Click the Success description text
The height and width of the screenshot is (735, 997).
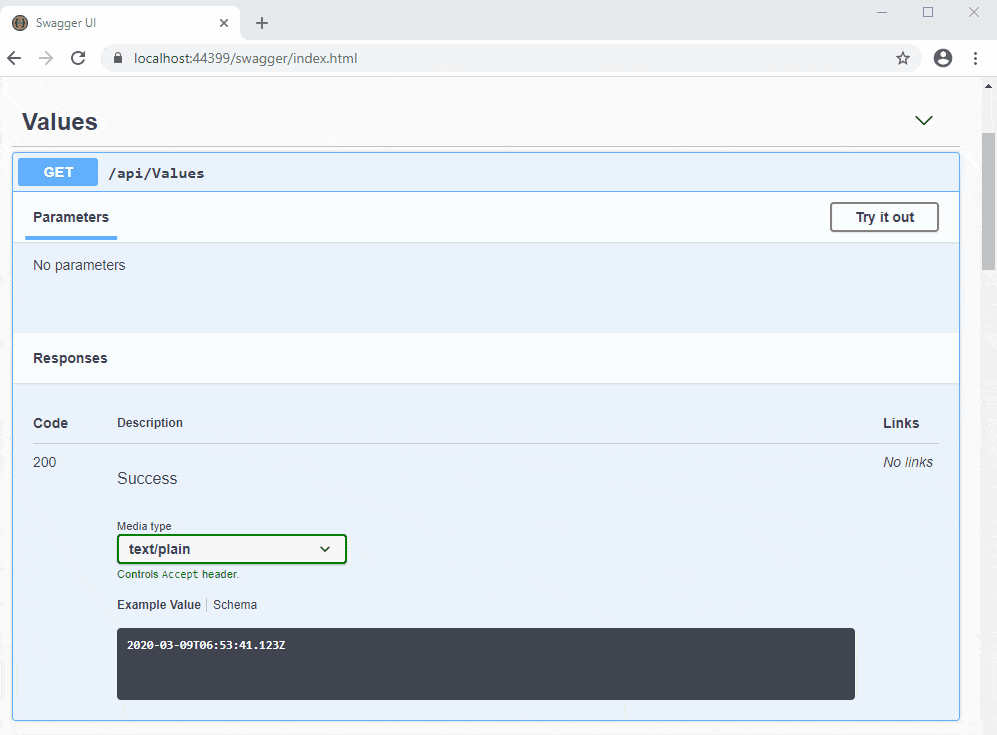147,479
